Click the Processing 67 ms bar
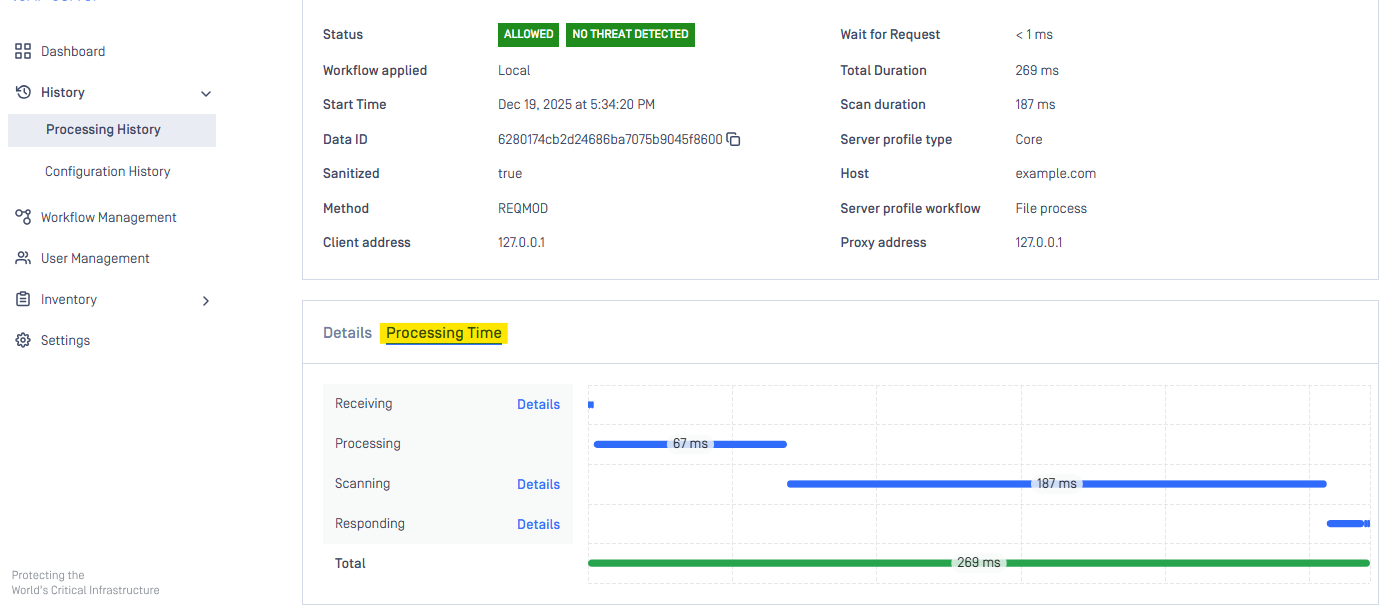Image resolution: width=1389 pixels, height=613 pixels. tap(690, 444)
